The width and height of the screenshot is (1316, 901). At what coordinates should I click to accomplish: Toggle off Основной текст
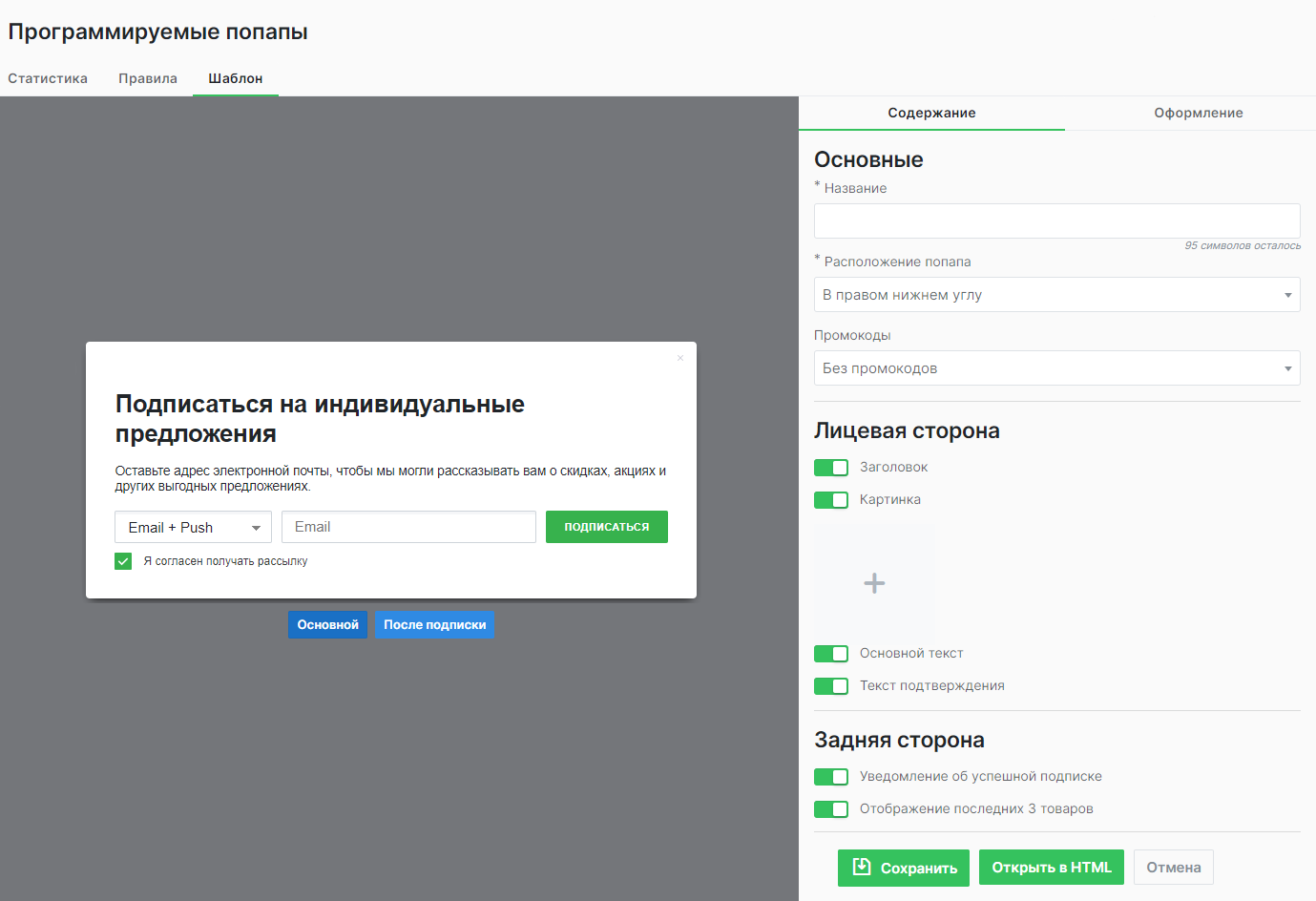(830, 654)
